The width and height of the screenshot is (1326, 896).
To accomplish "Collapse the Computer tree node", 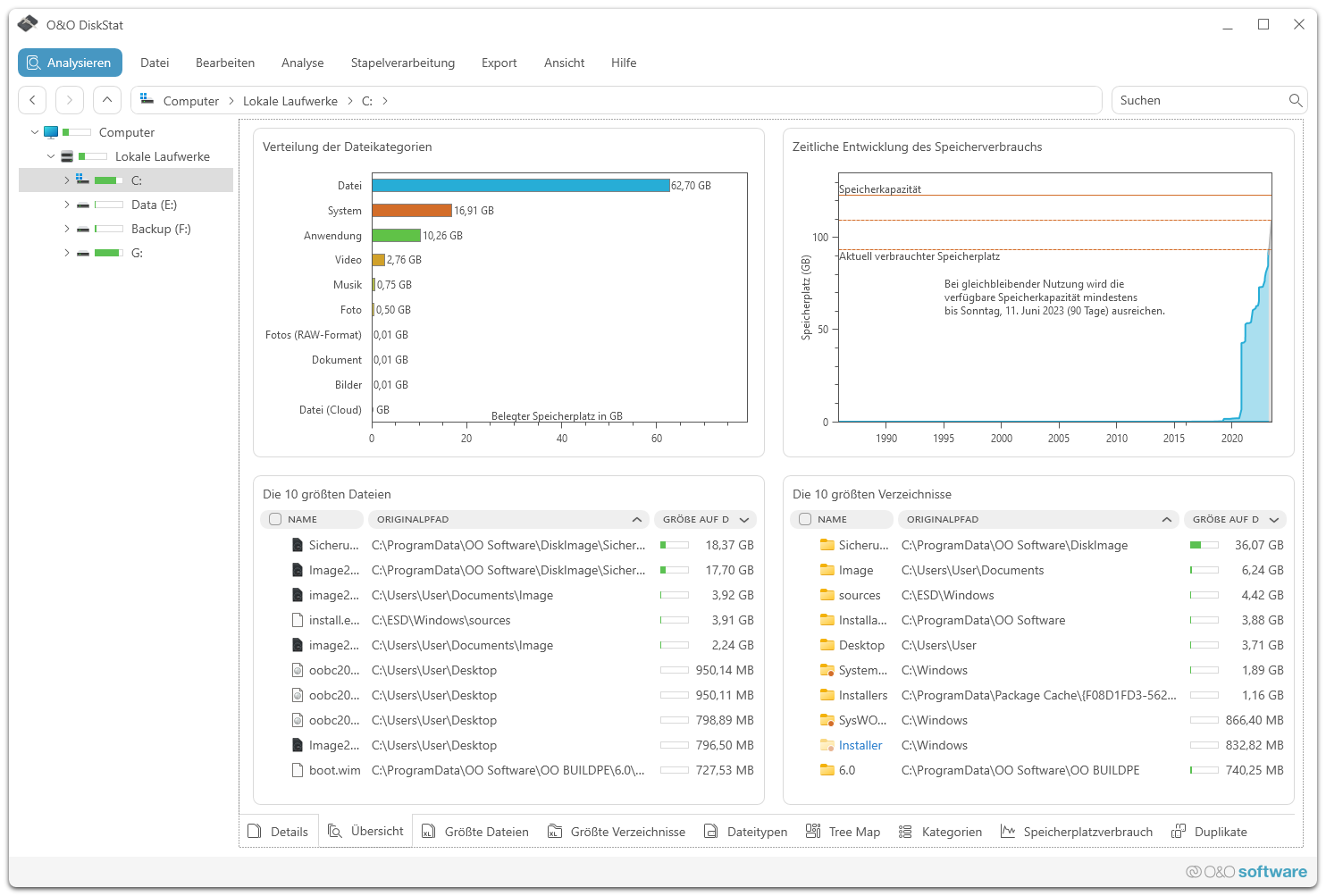I will (x=35, y=132).
